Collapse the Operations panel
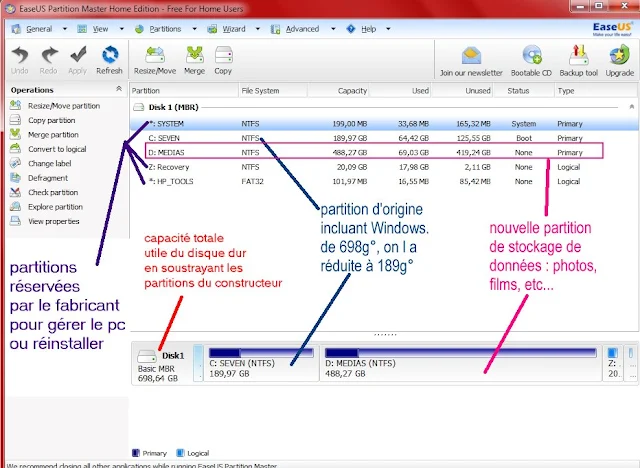The width and height of the screenshot is (640, 468). tap(119, 89)
